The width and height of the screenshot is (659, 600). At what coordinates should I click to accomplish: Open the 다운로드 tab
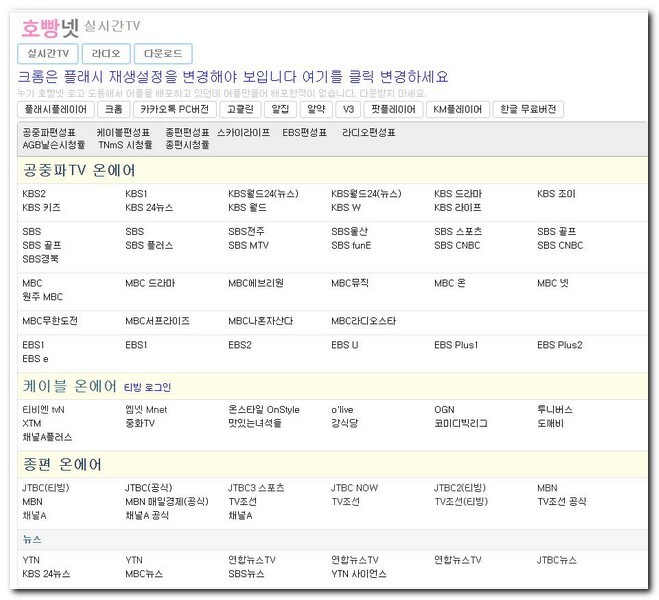(163, 54)
